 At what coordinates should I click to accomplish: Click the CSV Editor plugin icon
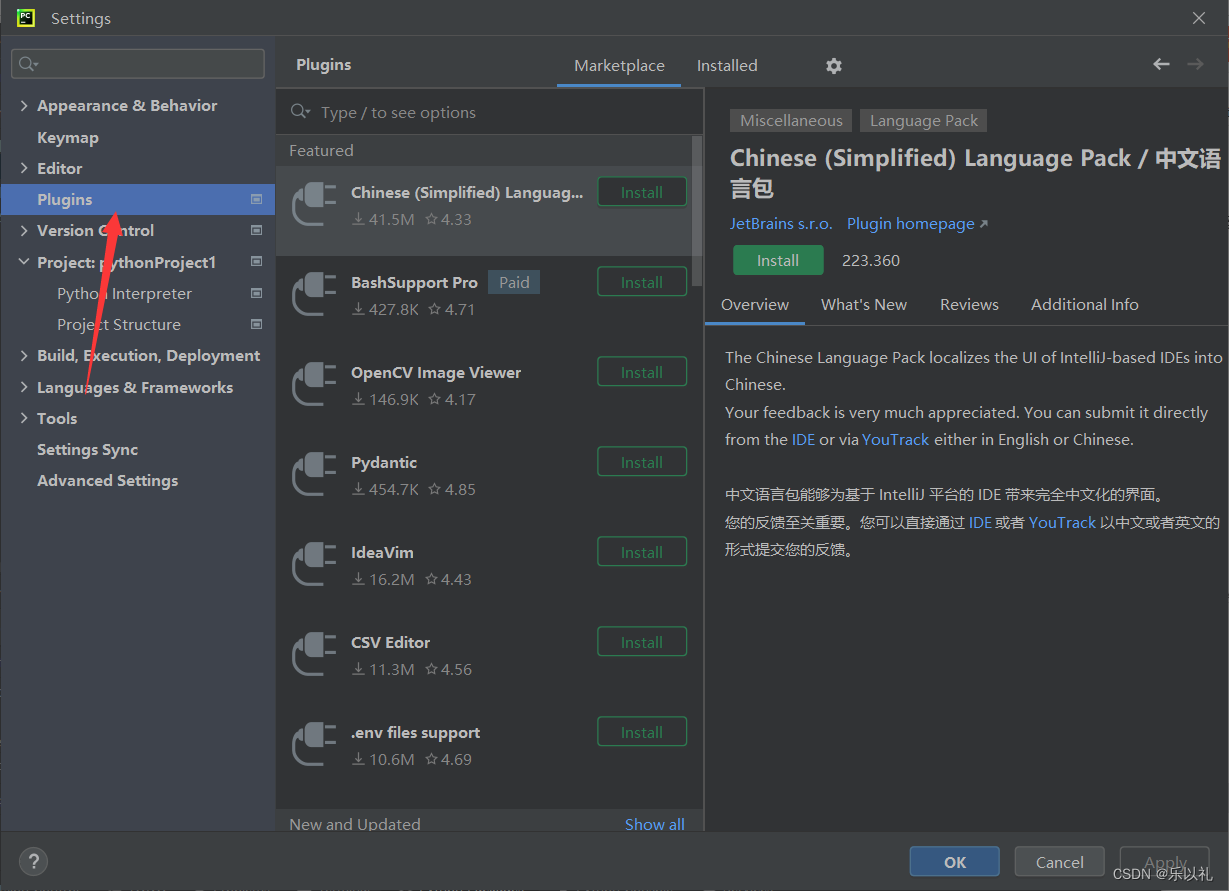[x=314, y=654]
